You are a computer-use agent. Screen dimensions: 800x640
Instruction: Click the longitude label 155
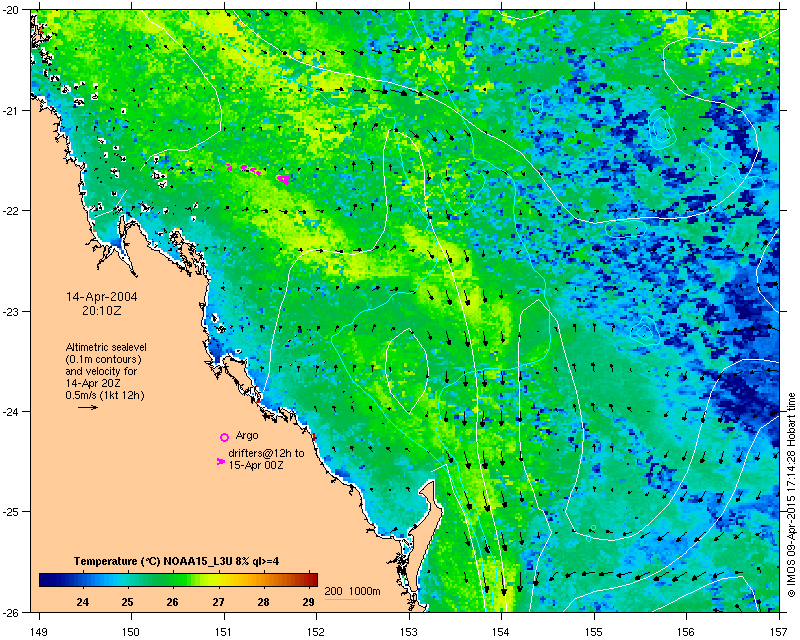[x=594, y=632]
